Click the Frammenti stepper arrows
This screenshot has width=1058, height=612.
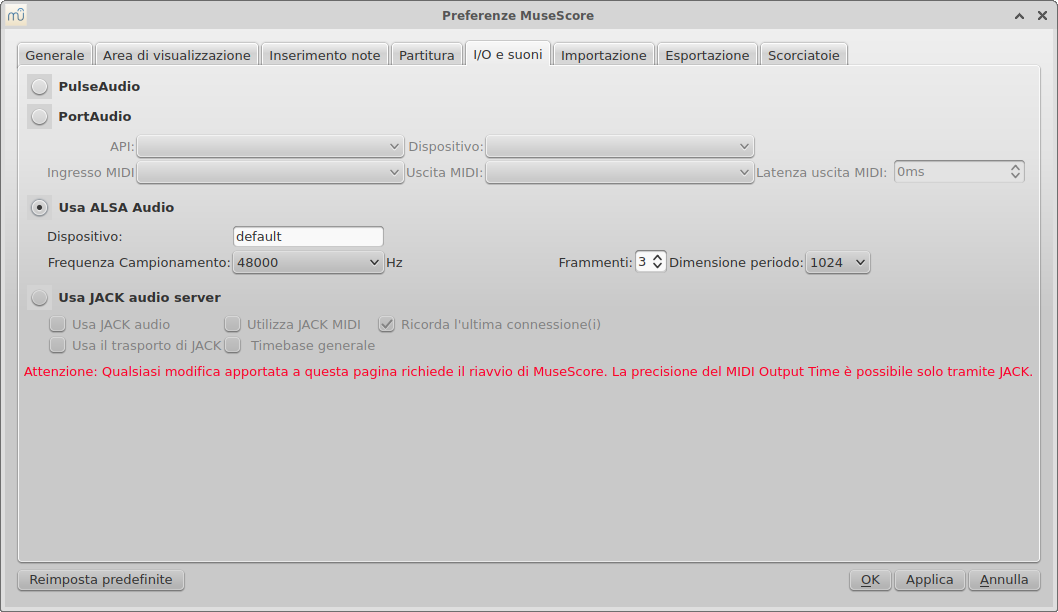(x=657, y=262)
